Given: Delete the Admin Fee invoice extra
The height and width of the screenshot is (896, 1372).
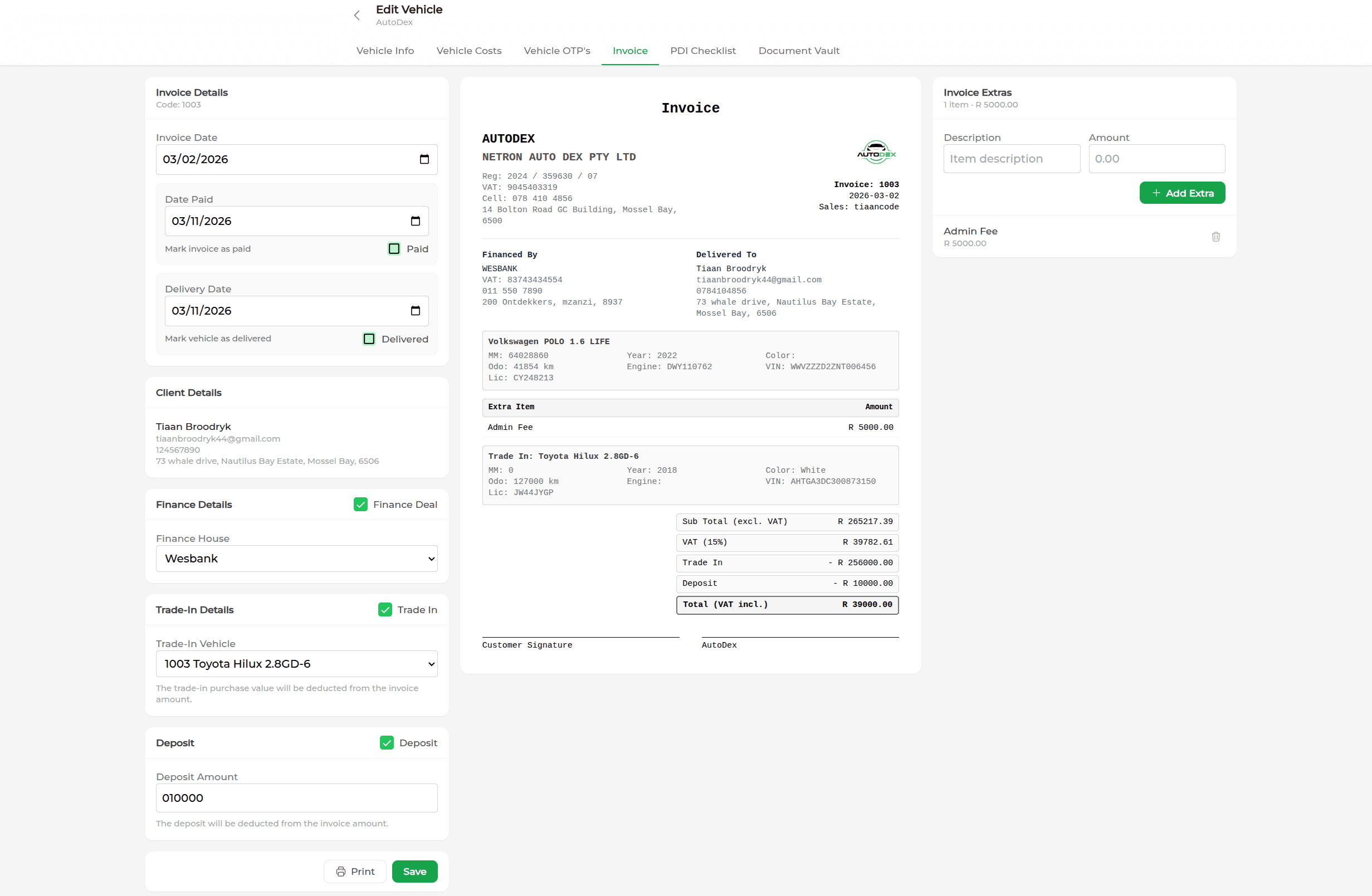Looking at the screenshot, I should pyautogui.click(x=1215, y=236).
